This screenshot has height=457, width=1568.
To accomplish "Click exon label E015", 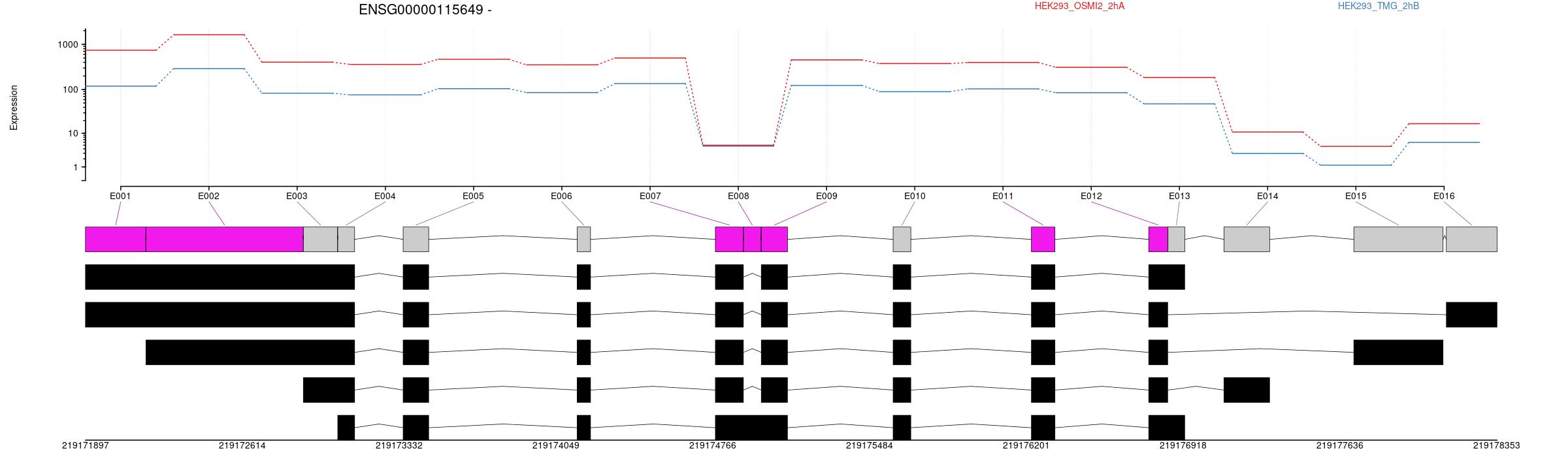I will (1356, 196).
